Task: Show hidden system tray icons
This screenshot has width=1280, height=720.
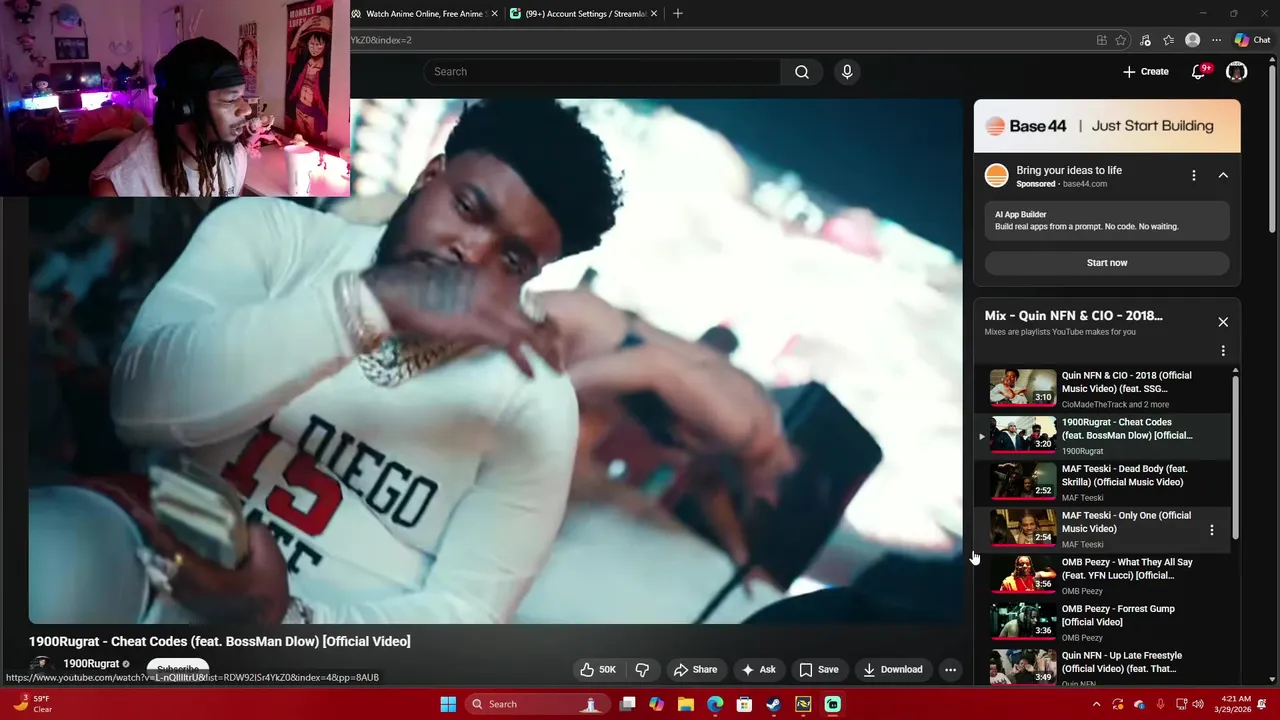Action: click(x=1096, y=704)
